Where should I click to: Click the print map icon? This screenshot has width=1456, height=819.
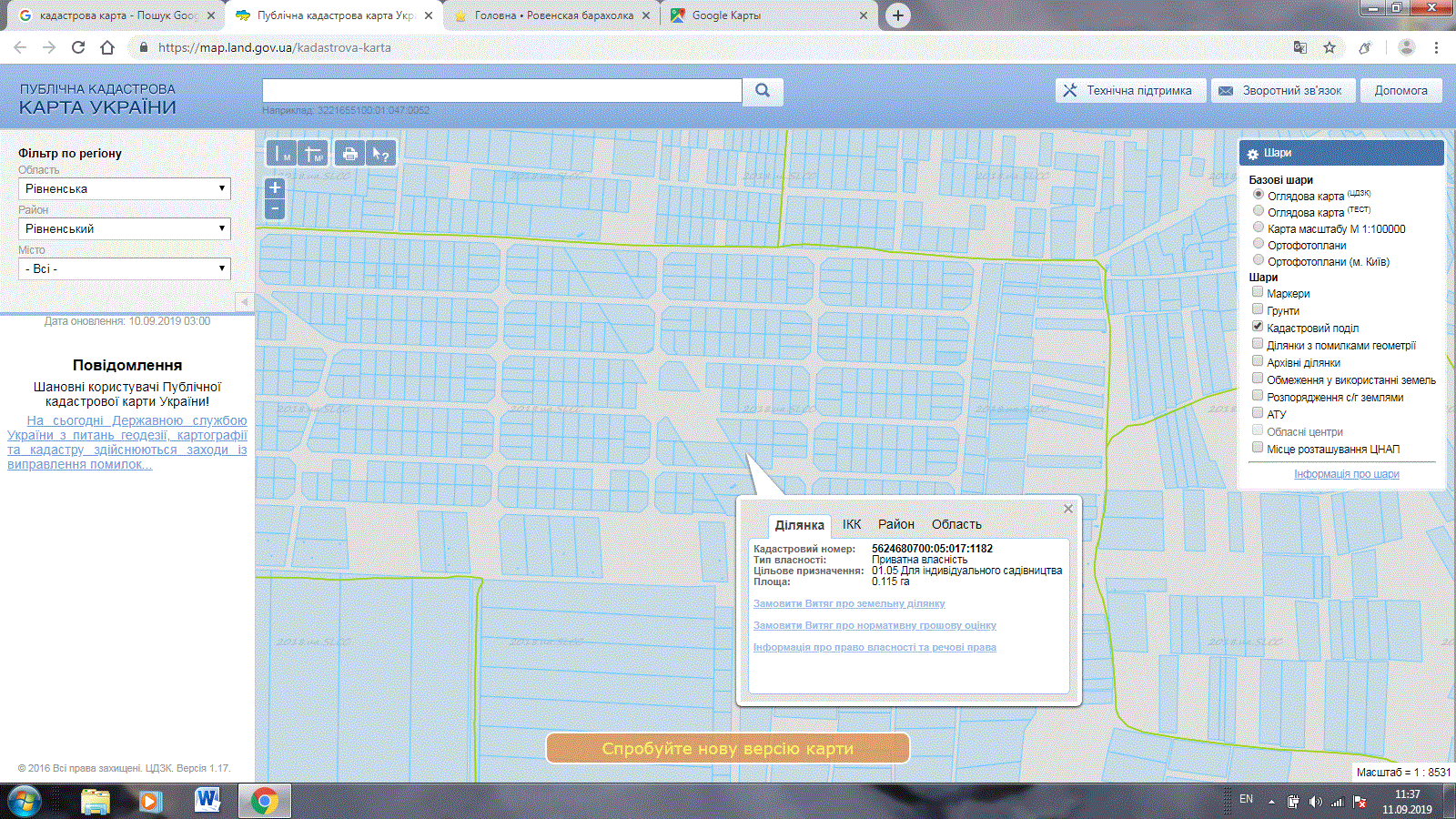tap(349, 154)
